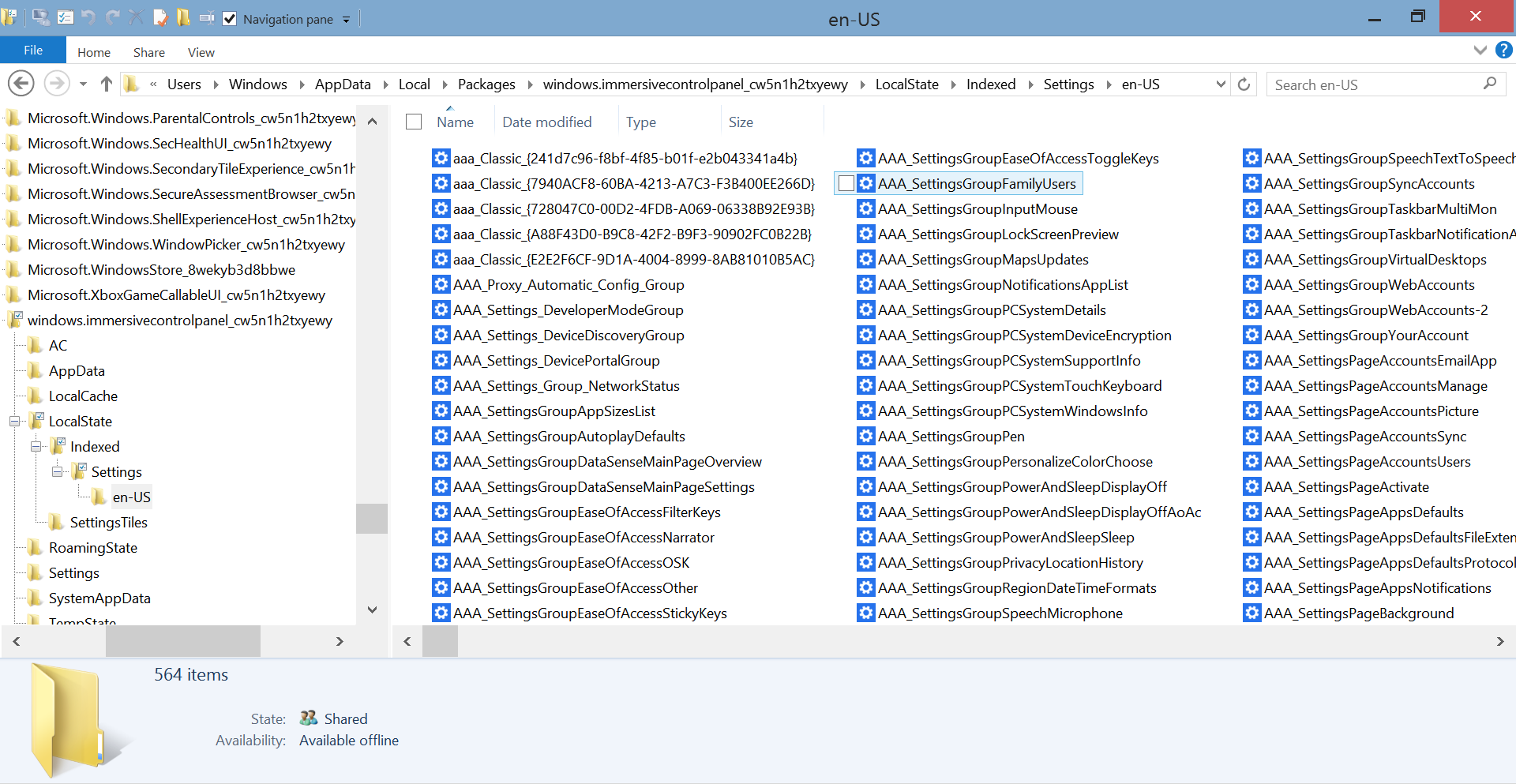
Task: Switch to the View ribbon tab
Action: click(201, 52)
